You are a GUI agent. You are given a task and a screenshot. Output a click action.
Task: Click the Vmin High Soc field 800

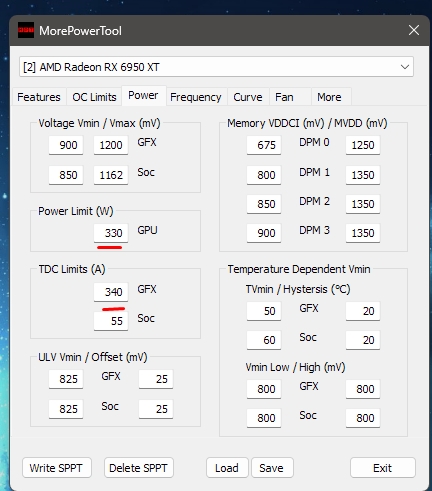pyautogui.click(x=363, y=418)
